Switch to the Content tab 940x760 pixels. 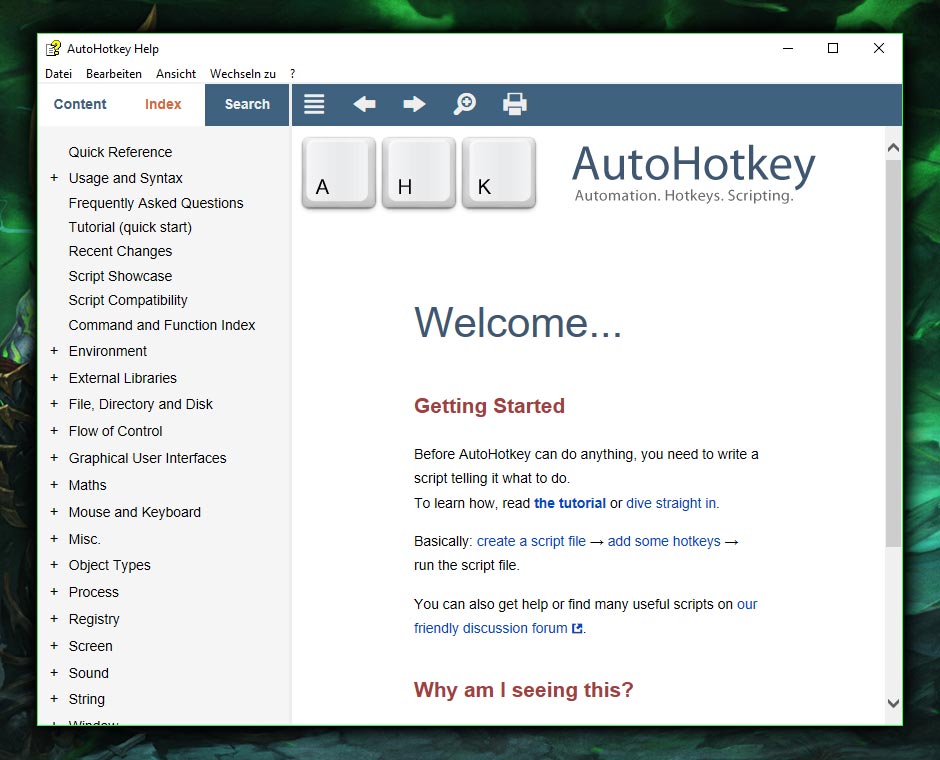point(80,104)
